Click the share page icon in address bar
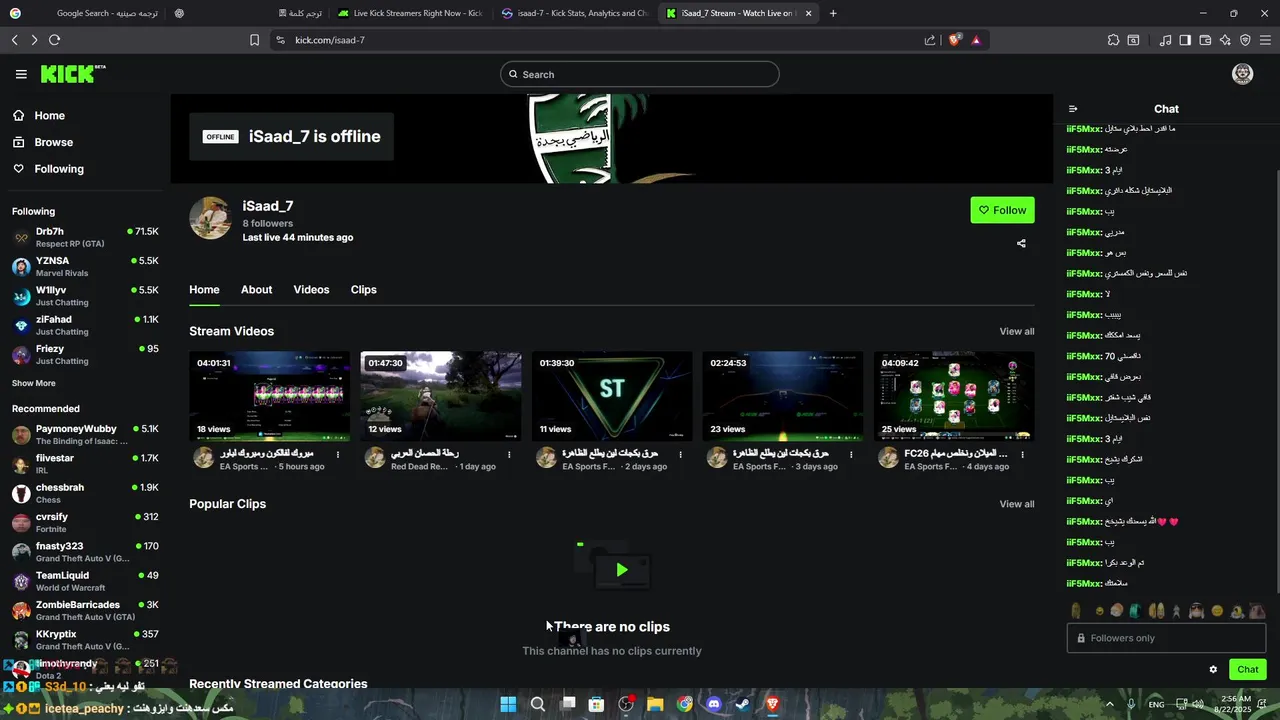The height and width of the screenshot is (720, 1280). pyautogui.click(x=930, y=40)
